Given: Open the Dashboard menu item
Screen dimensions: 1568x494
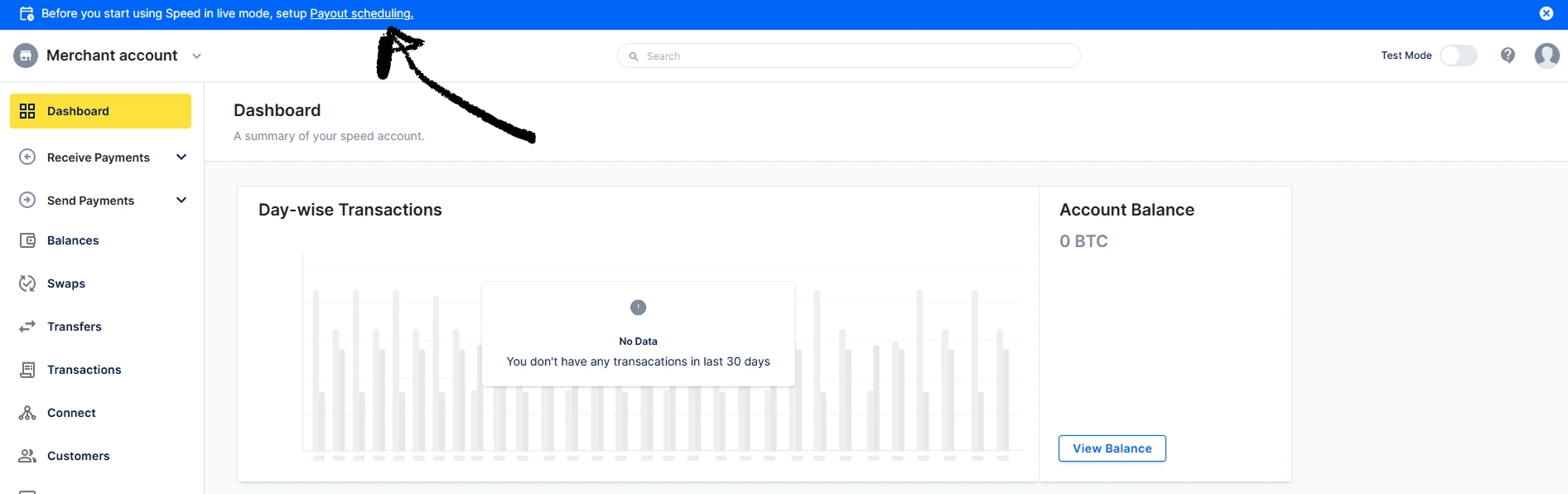Looking at the screenshot, I should [100, 111].
